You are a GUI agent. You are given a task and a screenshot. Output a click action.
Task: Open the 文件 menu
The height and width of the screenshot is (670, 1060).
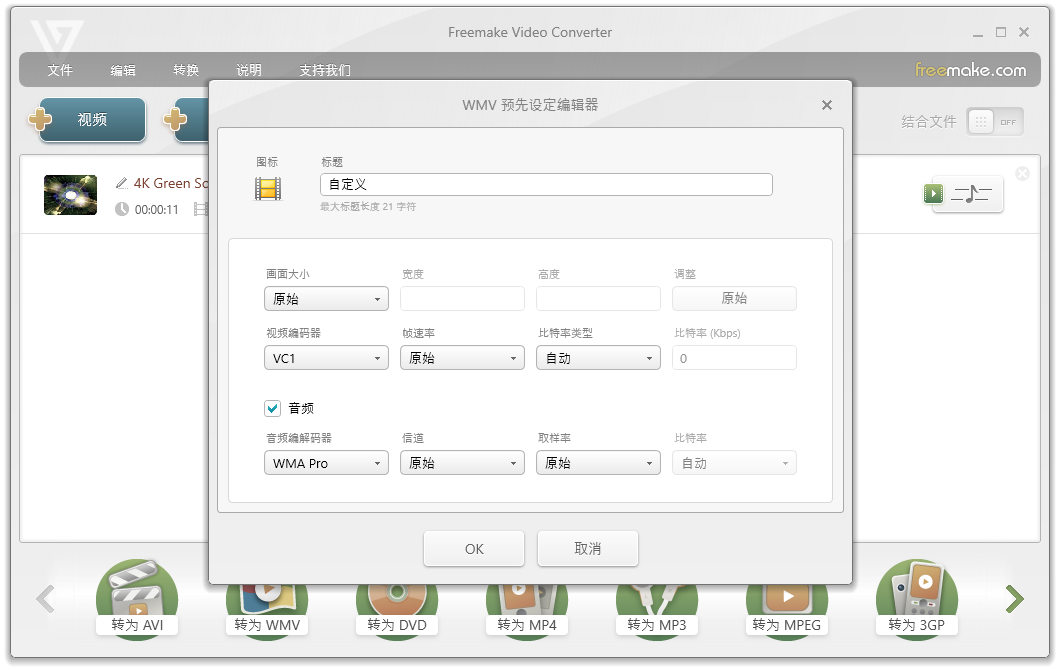click(60, 70)
